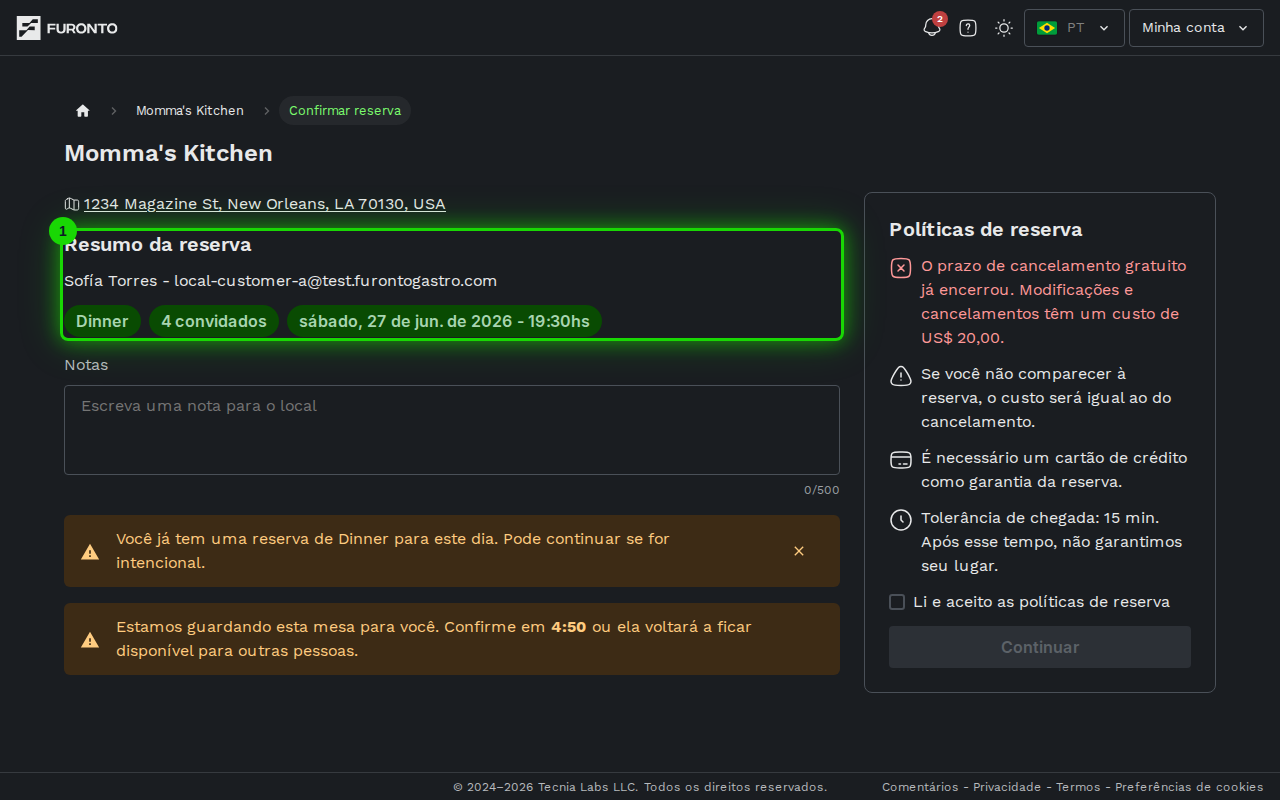Viewport: 1280px width, 800px height.
Task: Click the red cancellation deadline icon
Action: tap(901, 268)
